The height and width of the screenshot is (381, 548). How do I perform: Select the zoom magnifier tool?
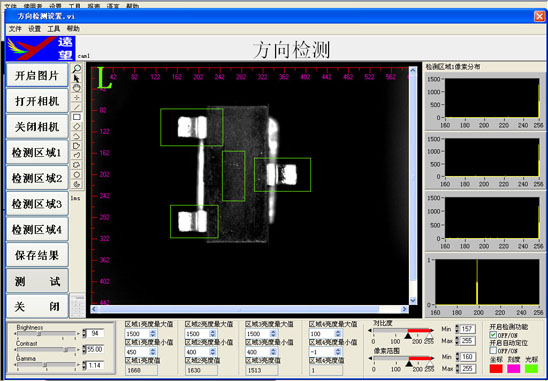77,68
